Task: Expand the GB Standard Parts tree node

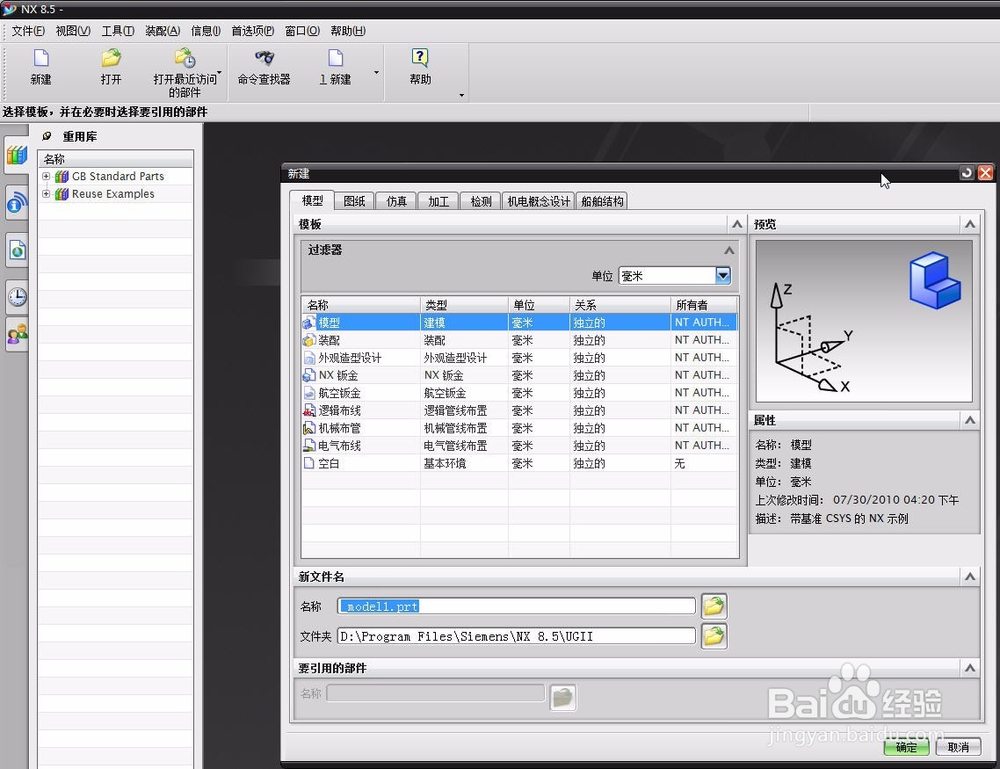Action: coord(46,176)
